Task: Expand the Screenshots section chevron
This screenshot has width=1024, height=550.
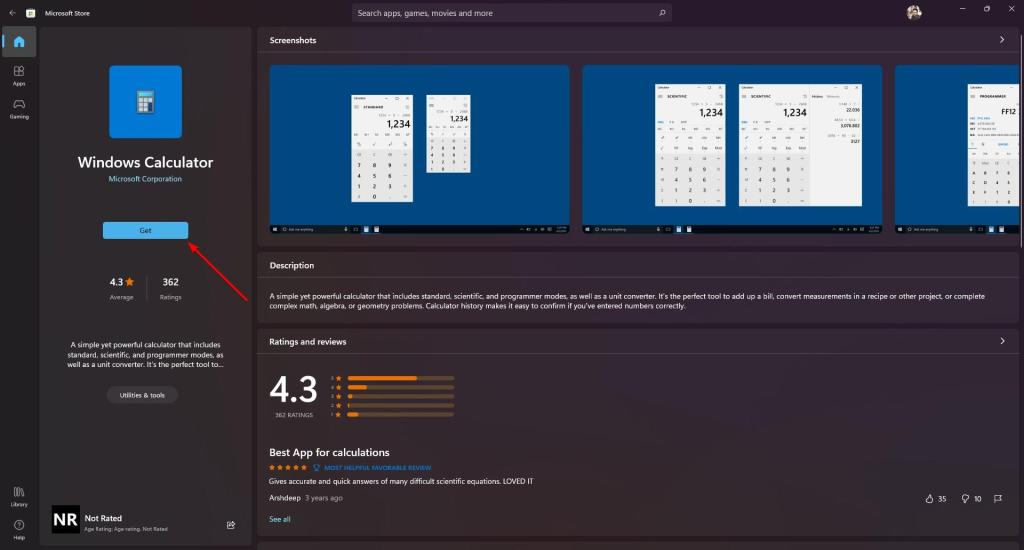Action: tap(1002, 40)
